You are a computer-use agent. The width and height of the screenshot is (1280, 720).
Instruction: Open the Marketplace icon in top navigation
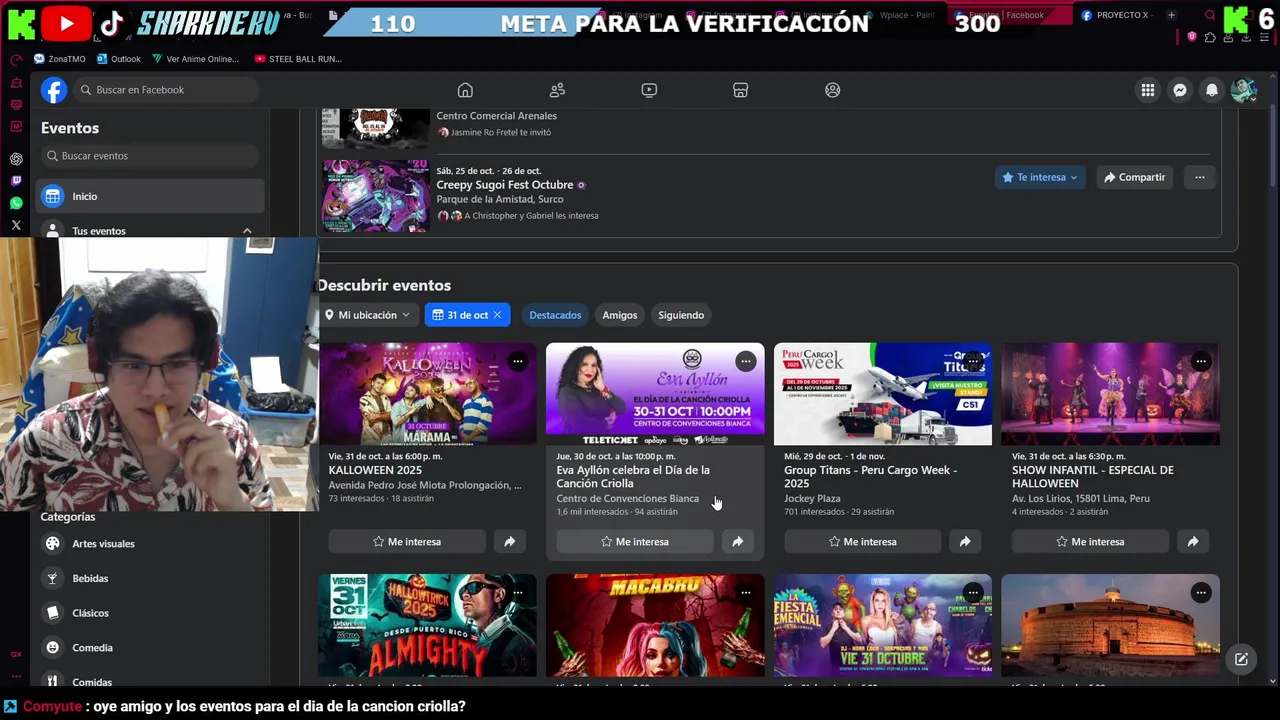[x=740, y=90]
